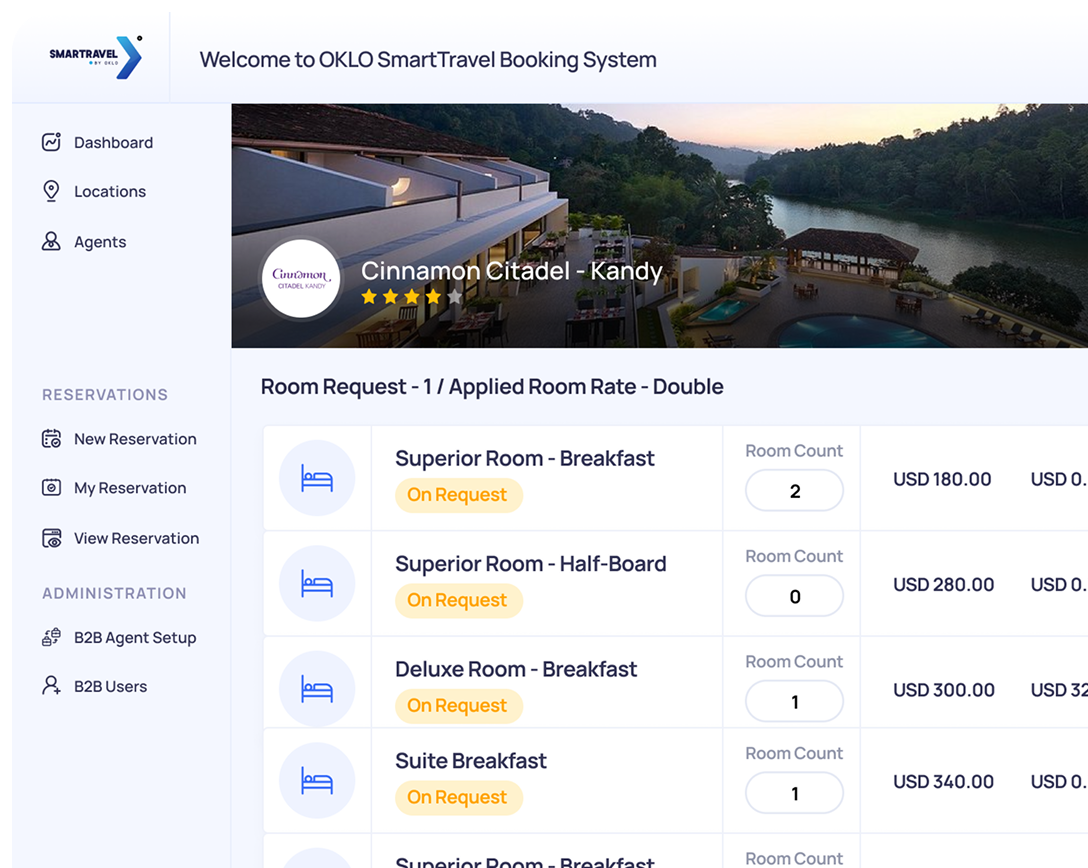Open the Dashboard menu item

97,142
